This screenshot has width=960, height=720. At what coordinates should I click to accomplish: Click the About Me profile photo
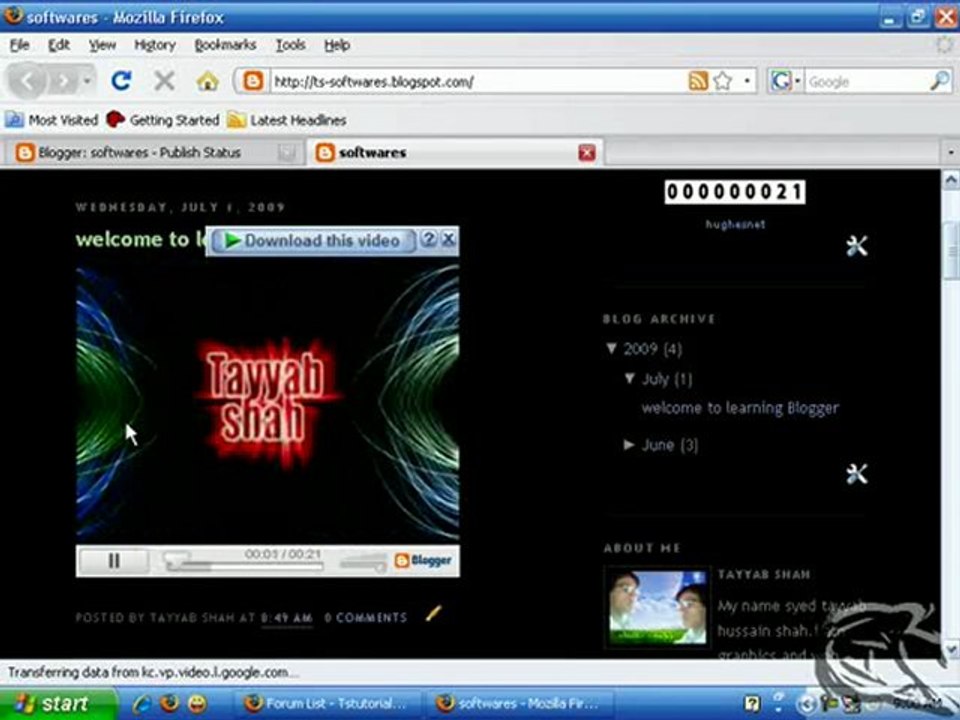[x=658, y=607]
